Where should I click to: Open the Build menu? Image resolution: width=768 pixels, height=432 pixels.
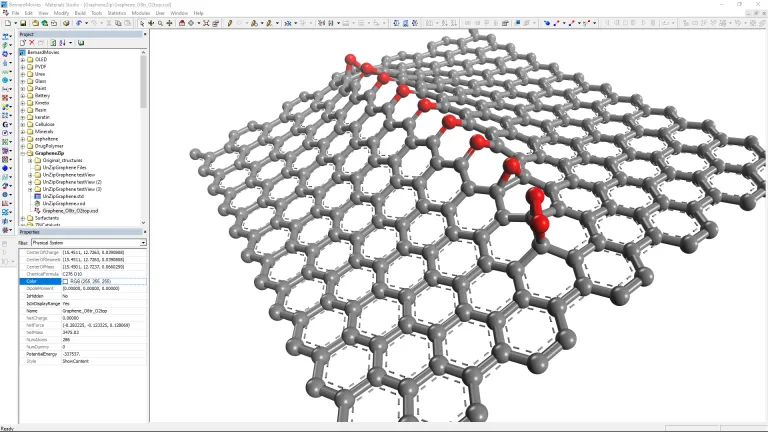78,13
